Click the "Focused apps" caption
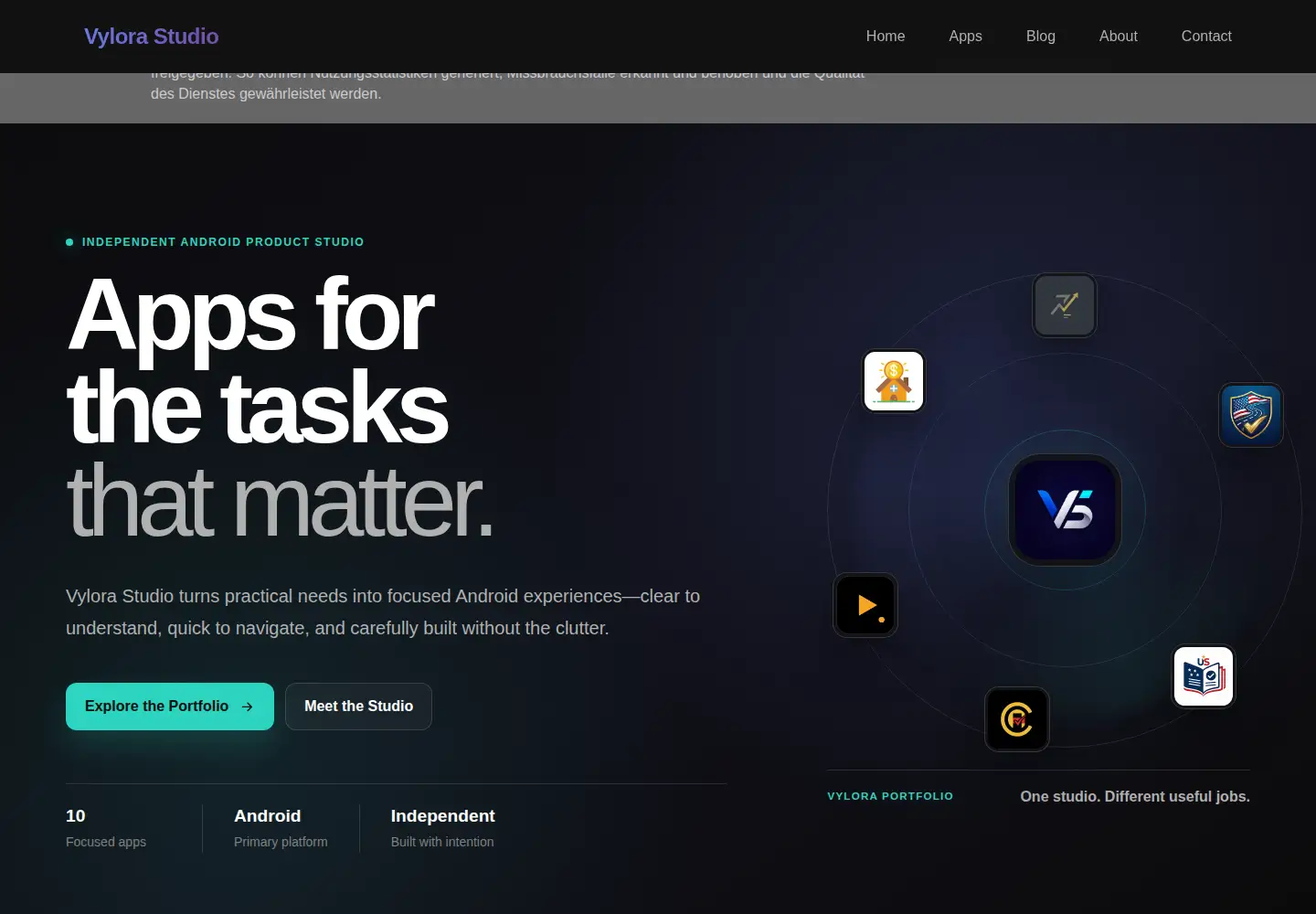1316x914 pixels. [x=106, y=842]
